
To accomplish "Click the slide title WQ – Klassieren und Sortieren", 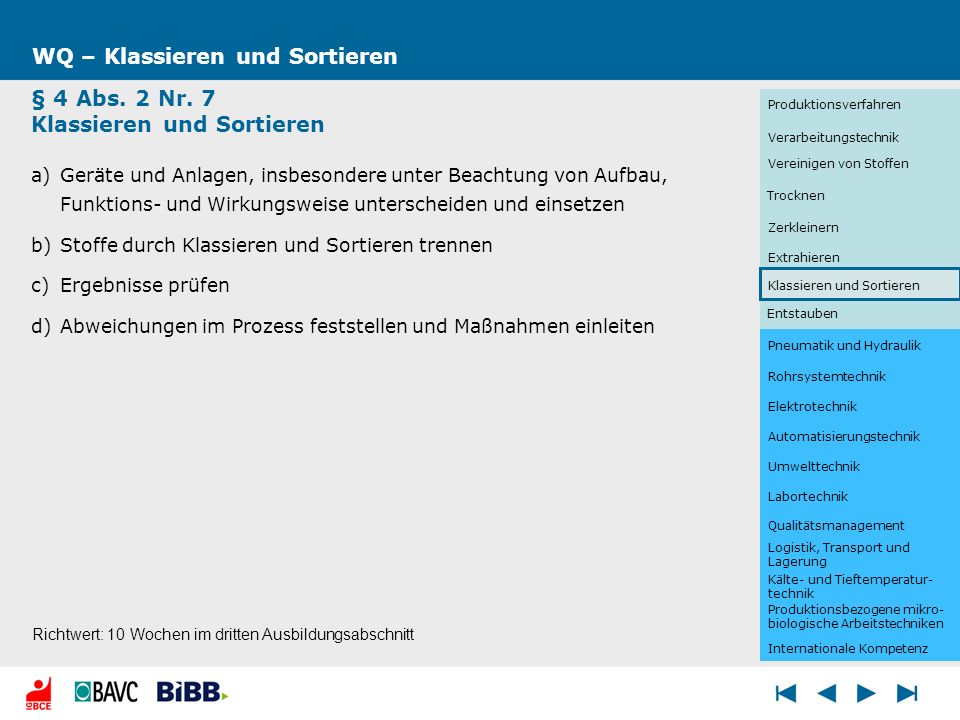I will pos(214,56).
